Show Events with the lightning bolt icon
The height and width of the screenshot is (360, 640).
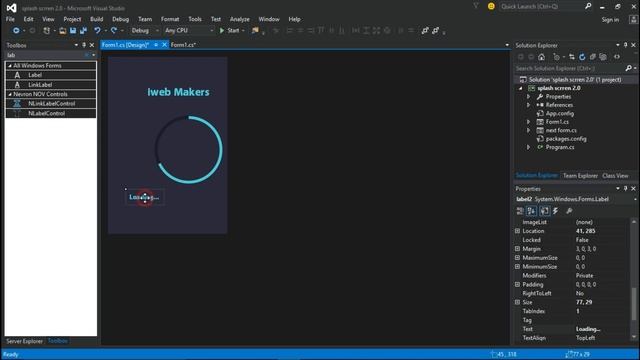click(556, 211)
